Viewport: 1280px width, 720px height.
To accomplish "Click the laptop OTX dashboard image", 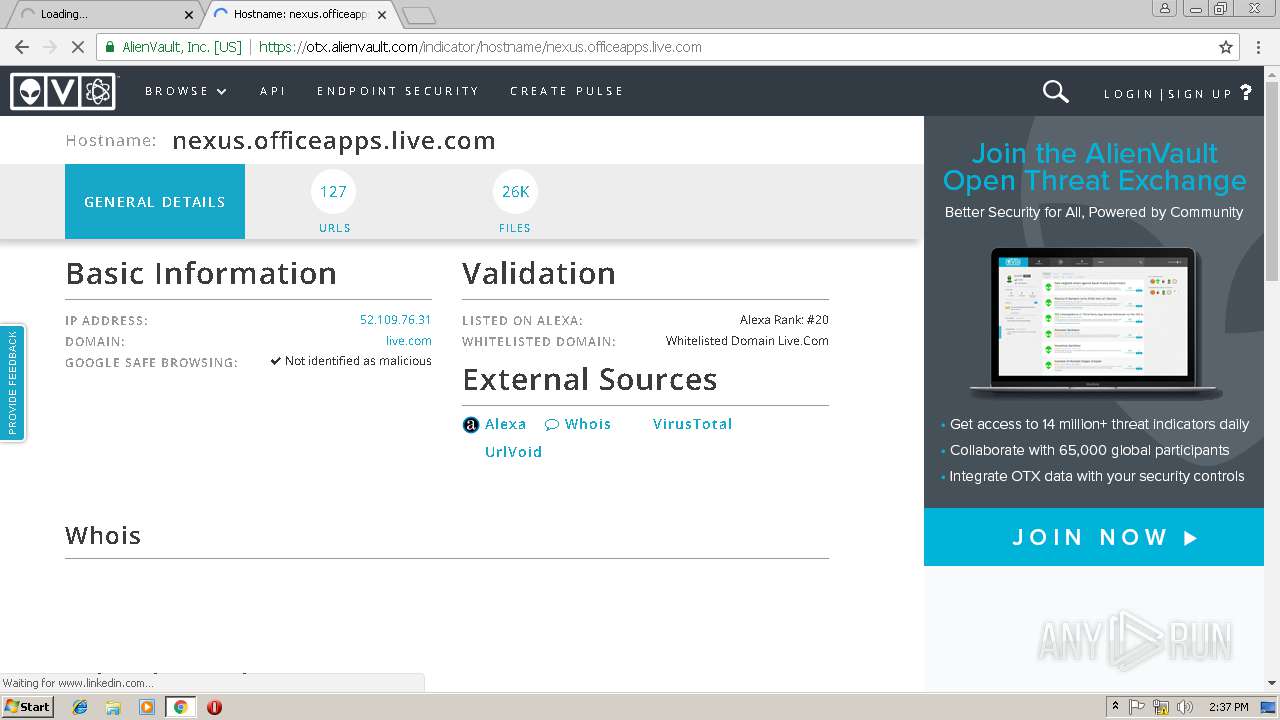I will (x=1094, y=323).
